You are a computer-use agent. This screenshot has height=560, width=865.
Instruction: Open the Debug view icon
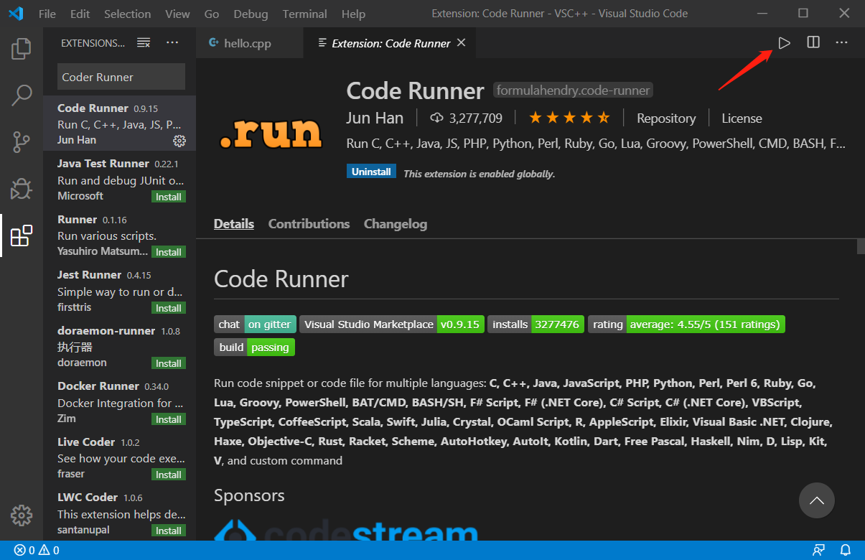click(x=21, y=189)
